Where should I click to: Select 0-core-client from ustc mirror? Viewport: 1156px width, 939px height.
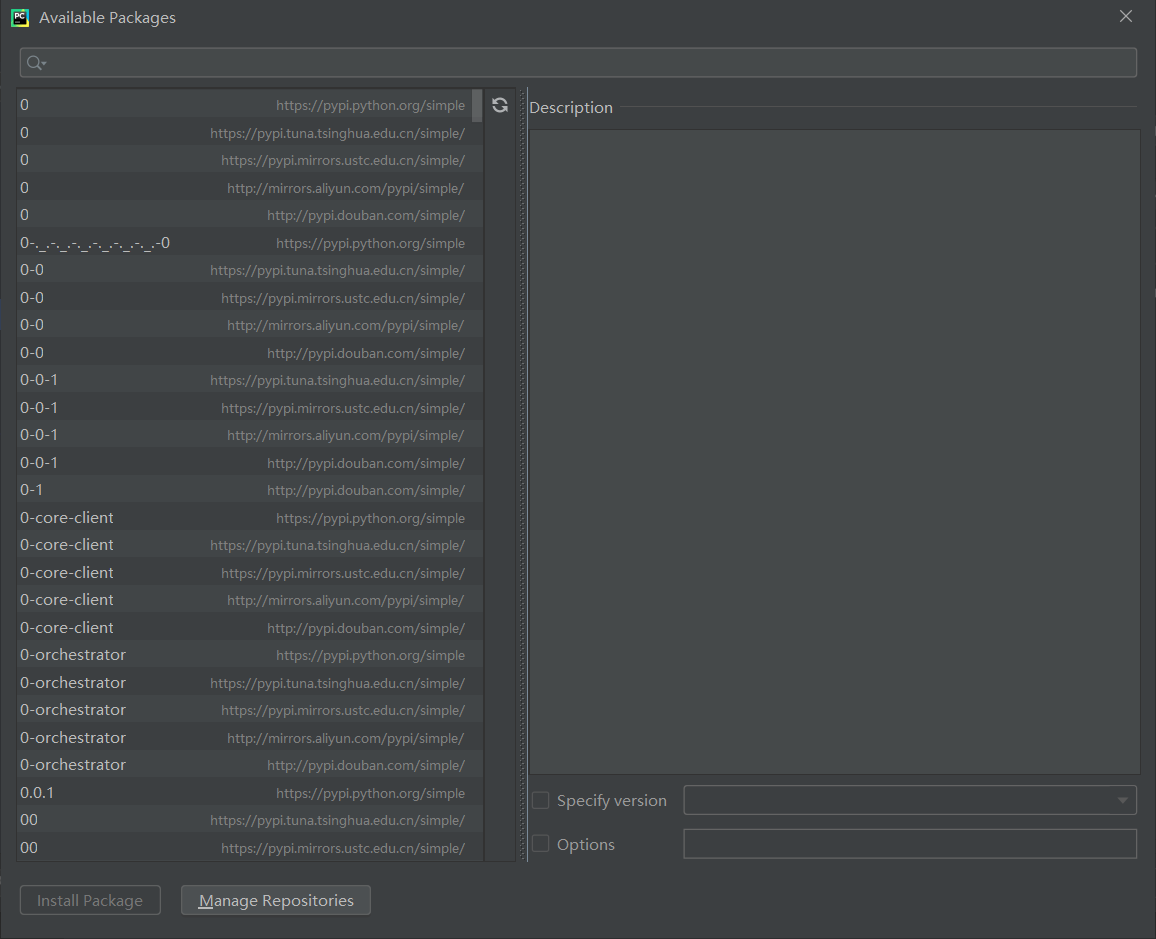pos(250,573)
